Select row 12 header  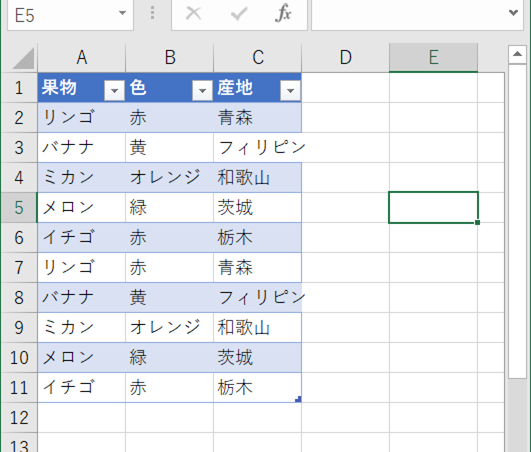tap(19, 417)
